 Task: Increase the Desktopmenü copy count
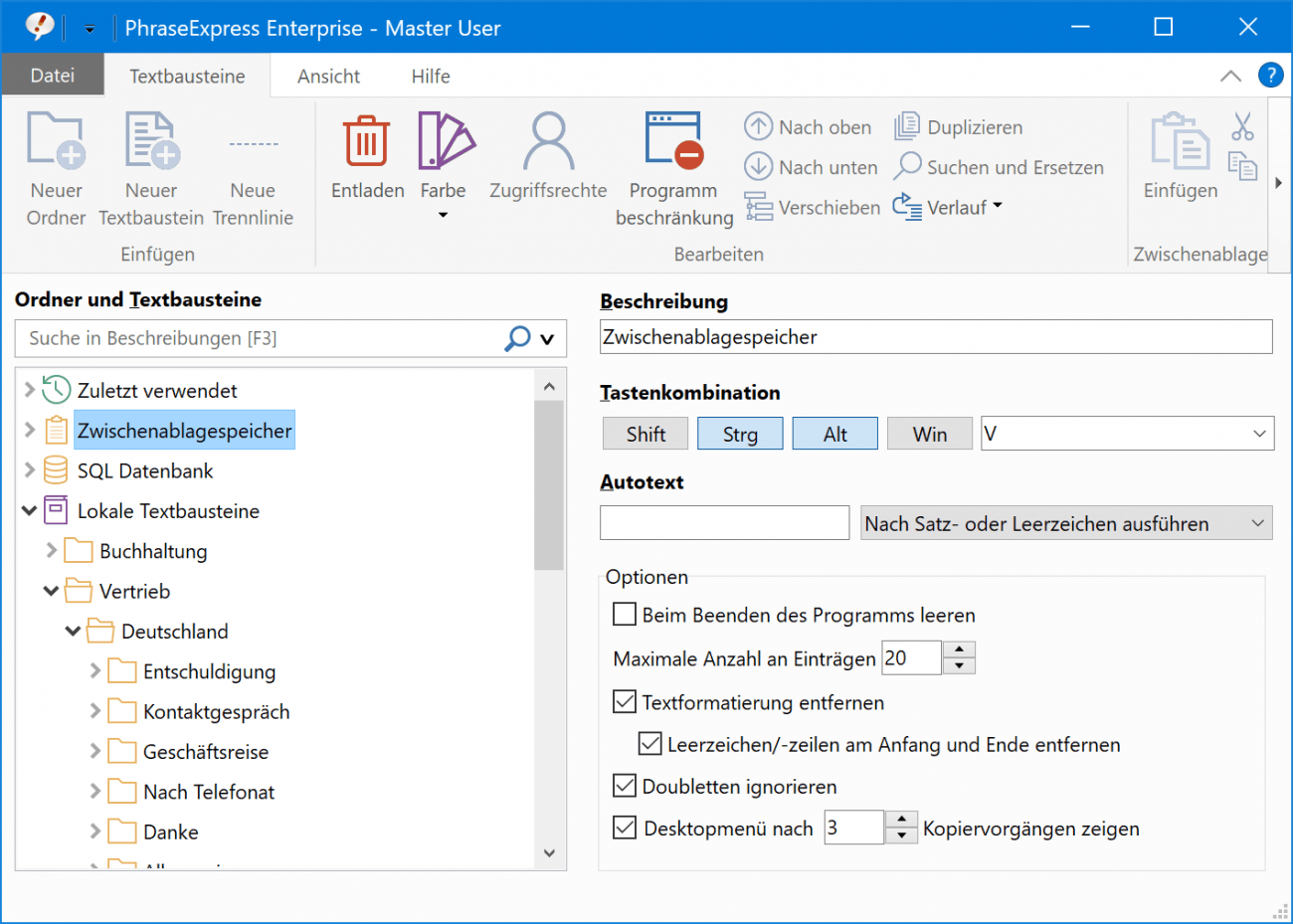pyautogui.click(x=901, y=819)
